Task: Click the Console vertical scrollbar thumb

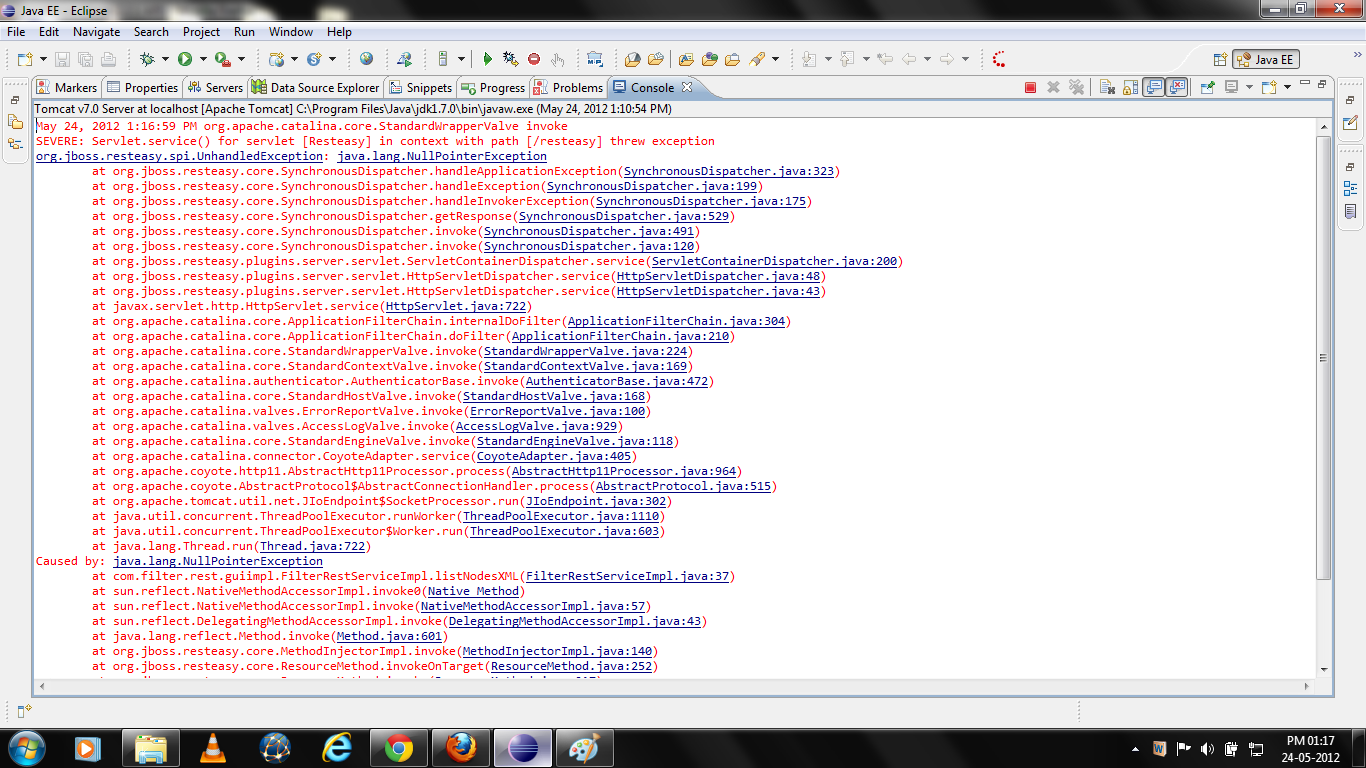Action: pos(1324,358)
